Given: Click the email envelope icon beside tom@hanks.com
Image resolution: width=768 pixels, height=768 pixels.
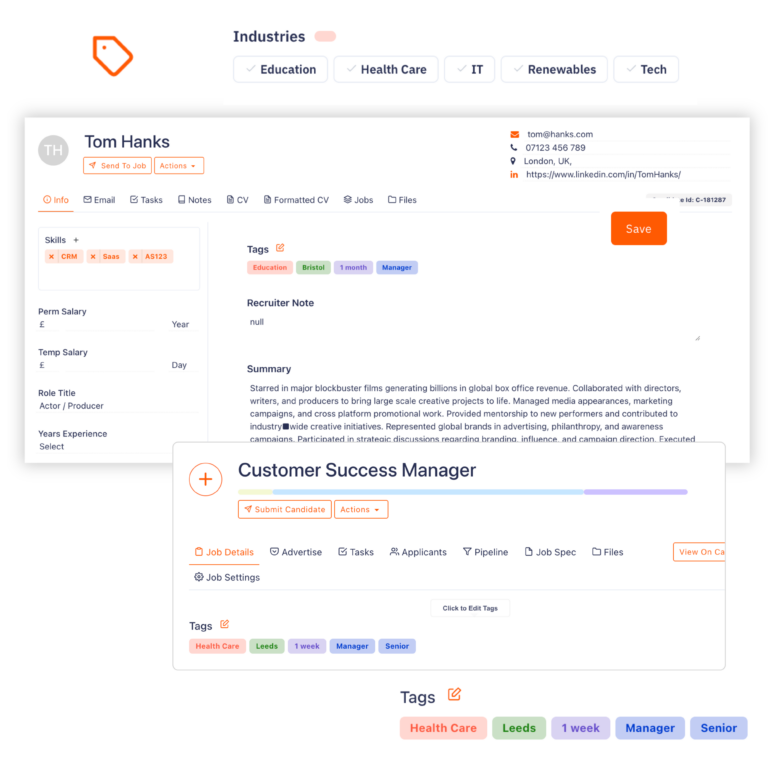Looking at the screenshot, I should click(x=514, y=134).
